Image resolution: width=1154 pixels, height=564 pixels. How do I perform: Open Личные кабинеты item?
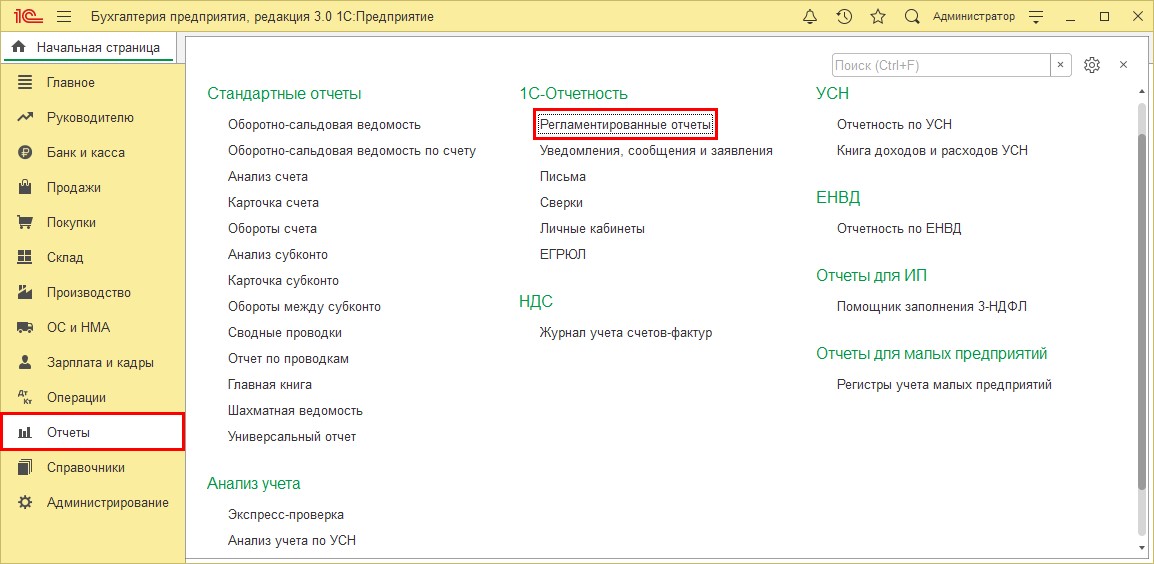point(592,228)
